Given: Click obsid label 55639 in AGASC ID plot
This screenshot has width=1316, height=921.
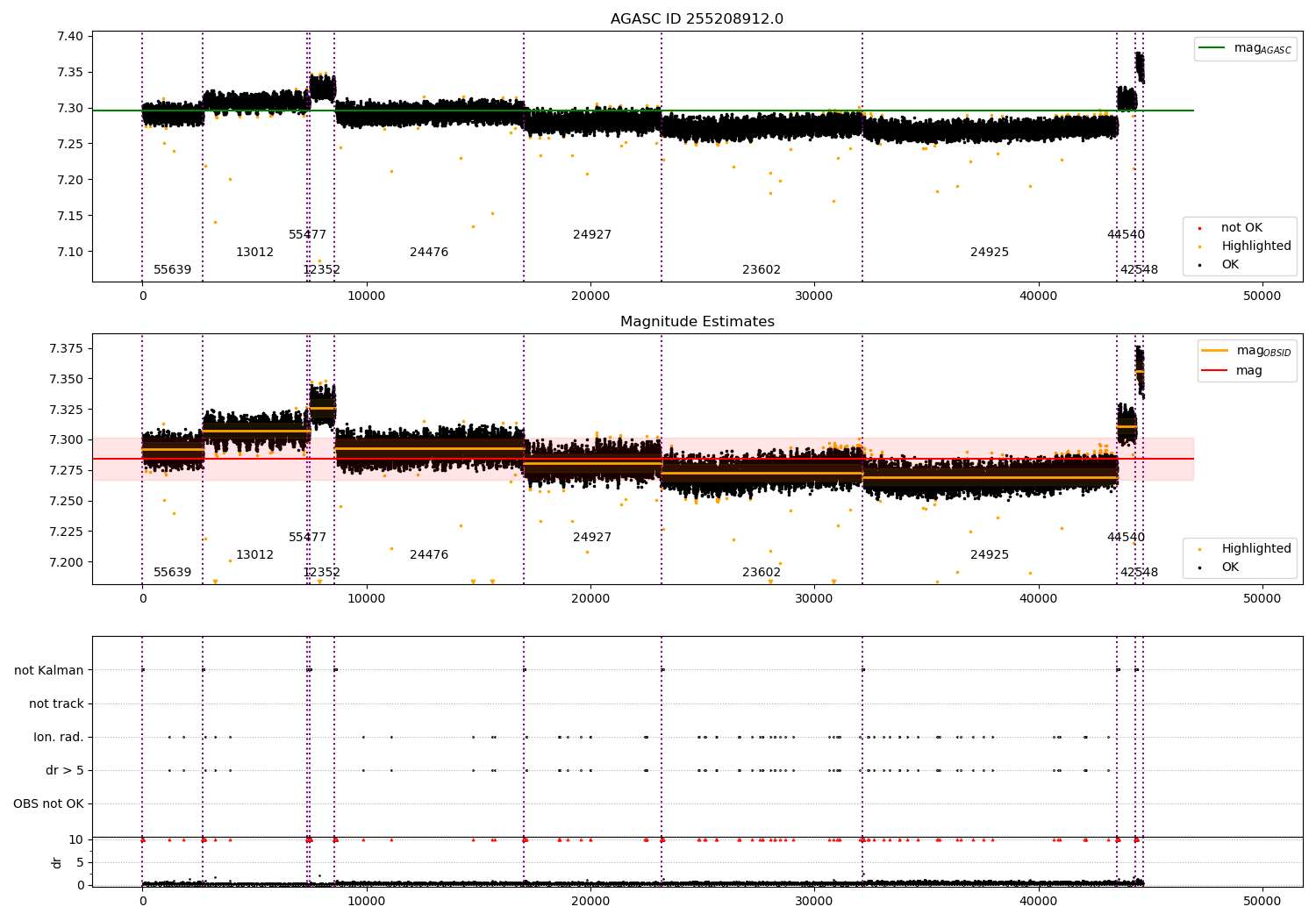Looking at the screenshot, I should point(173,270).
